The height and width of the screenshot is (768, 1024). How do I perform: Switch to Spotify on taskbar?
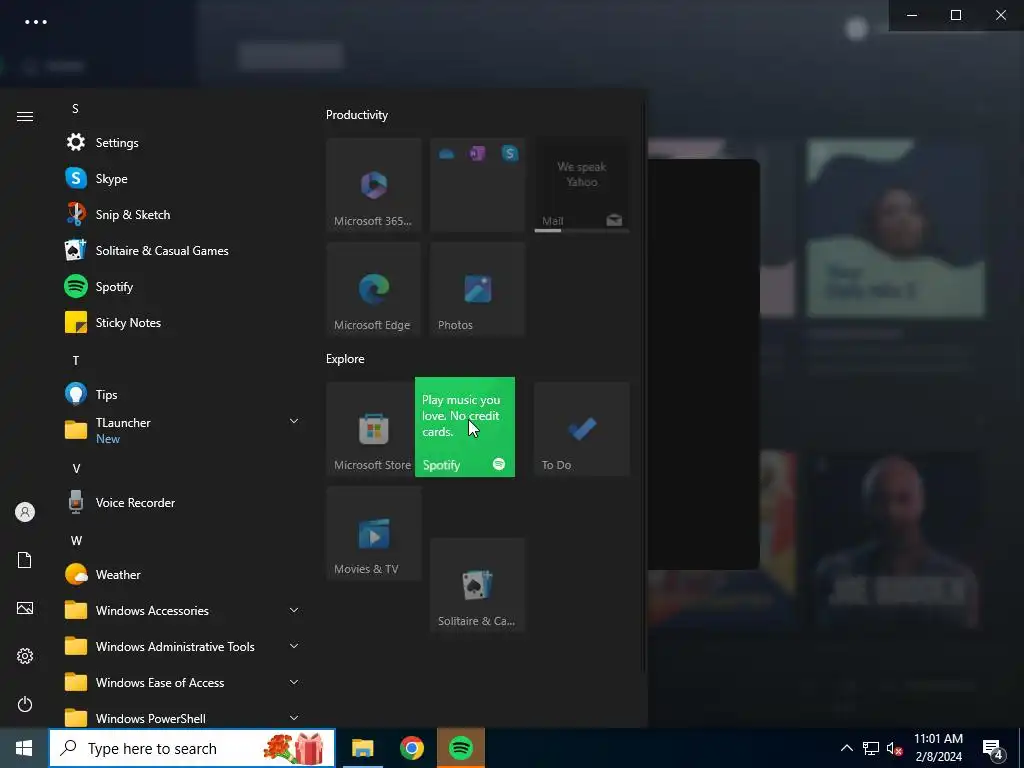(461, 748)
